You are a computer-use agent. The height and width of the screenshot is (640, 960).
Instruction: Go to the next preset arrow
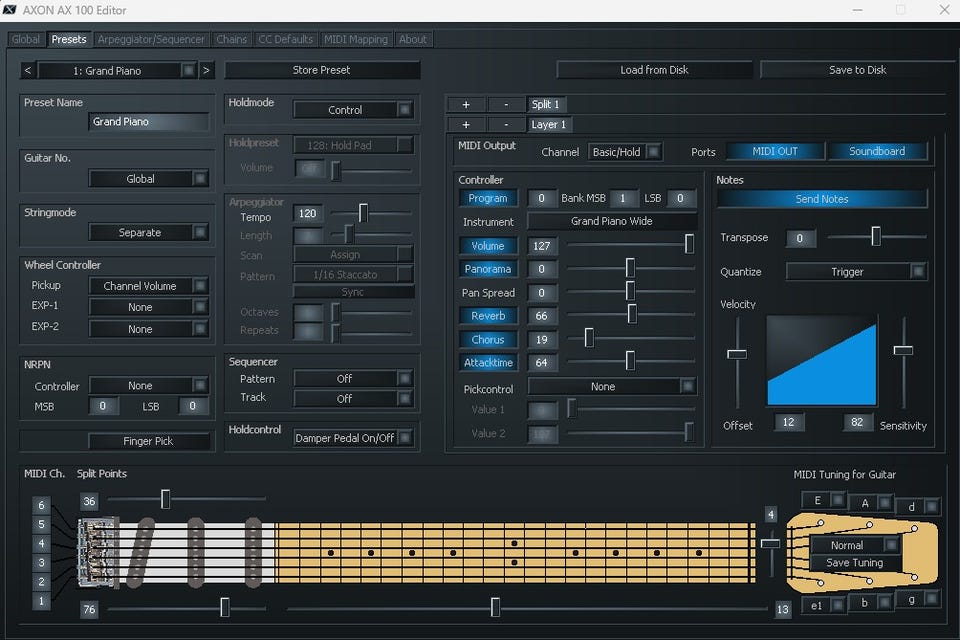click(x=206, y=70)
